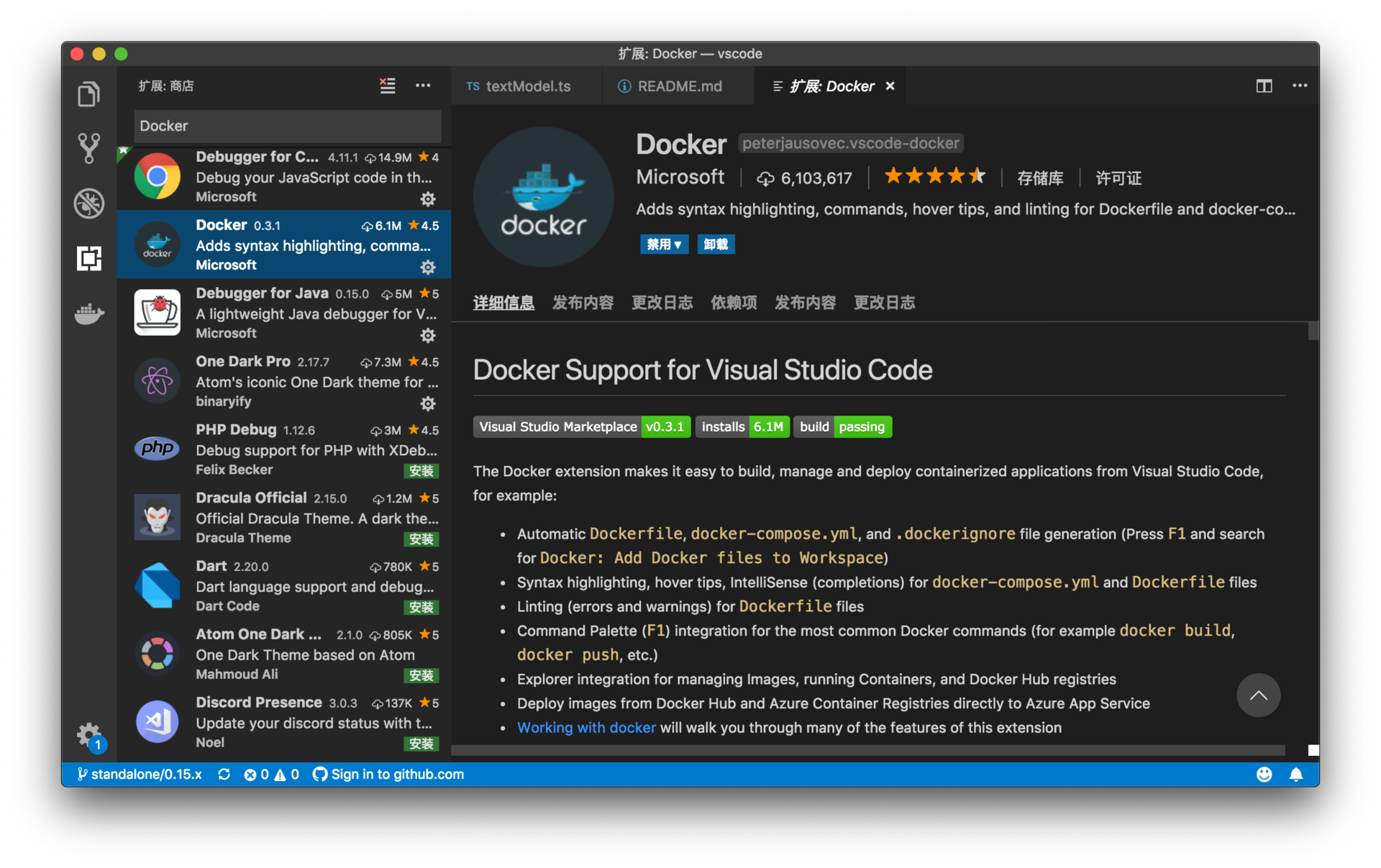Click the notifications bell in status bar
Viewport: 1381px width, 868px height.
[x=1295, y=775]
